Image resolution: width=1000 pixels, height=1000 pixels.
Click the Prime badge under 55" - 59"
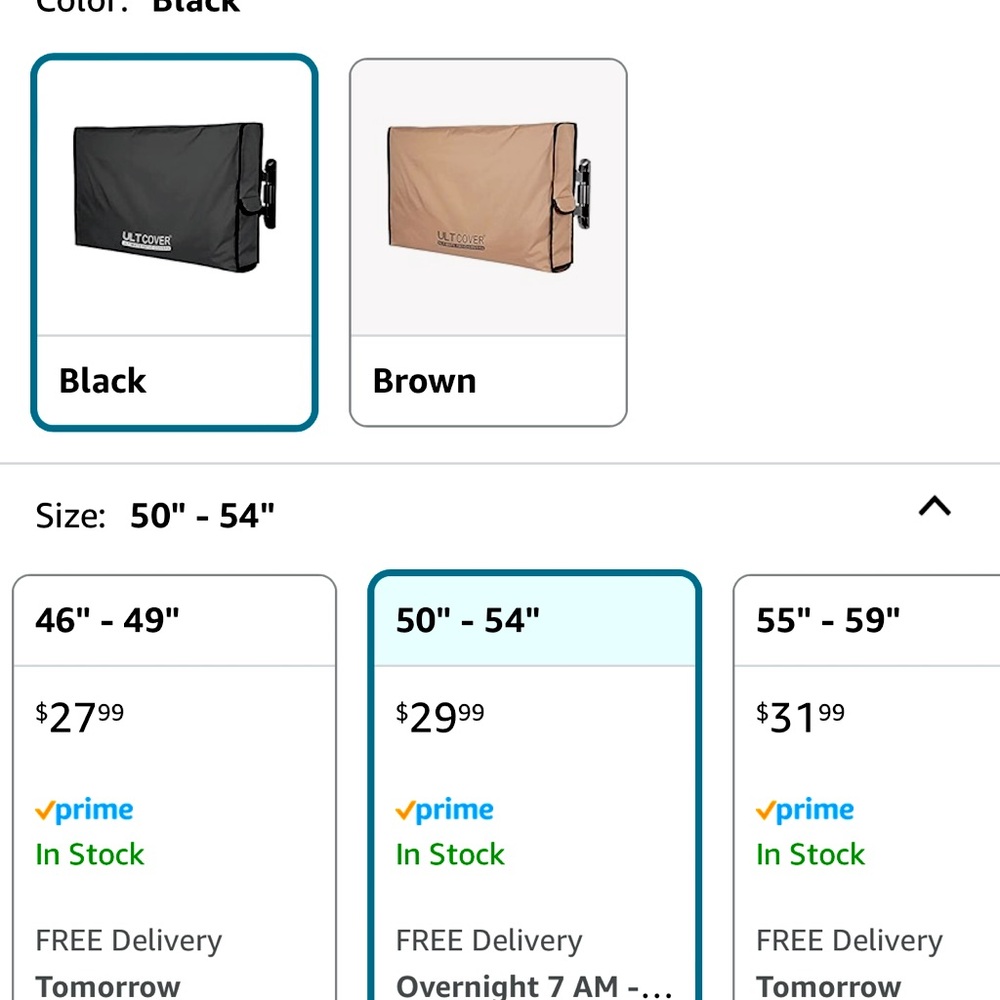[806, 809]
